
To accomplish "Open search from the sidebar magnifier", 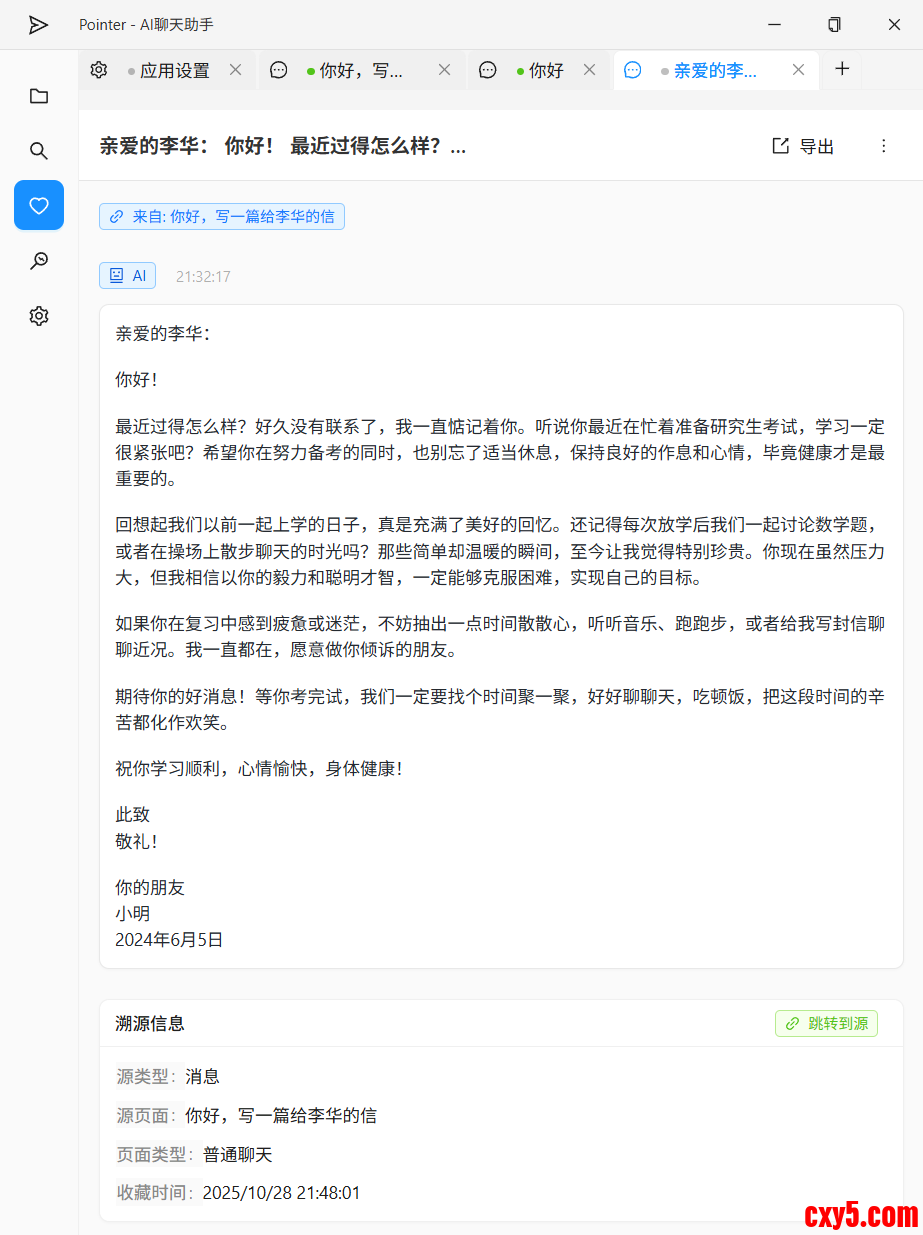I will [x=39, y=151].
